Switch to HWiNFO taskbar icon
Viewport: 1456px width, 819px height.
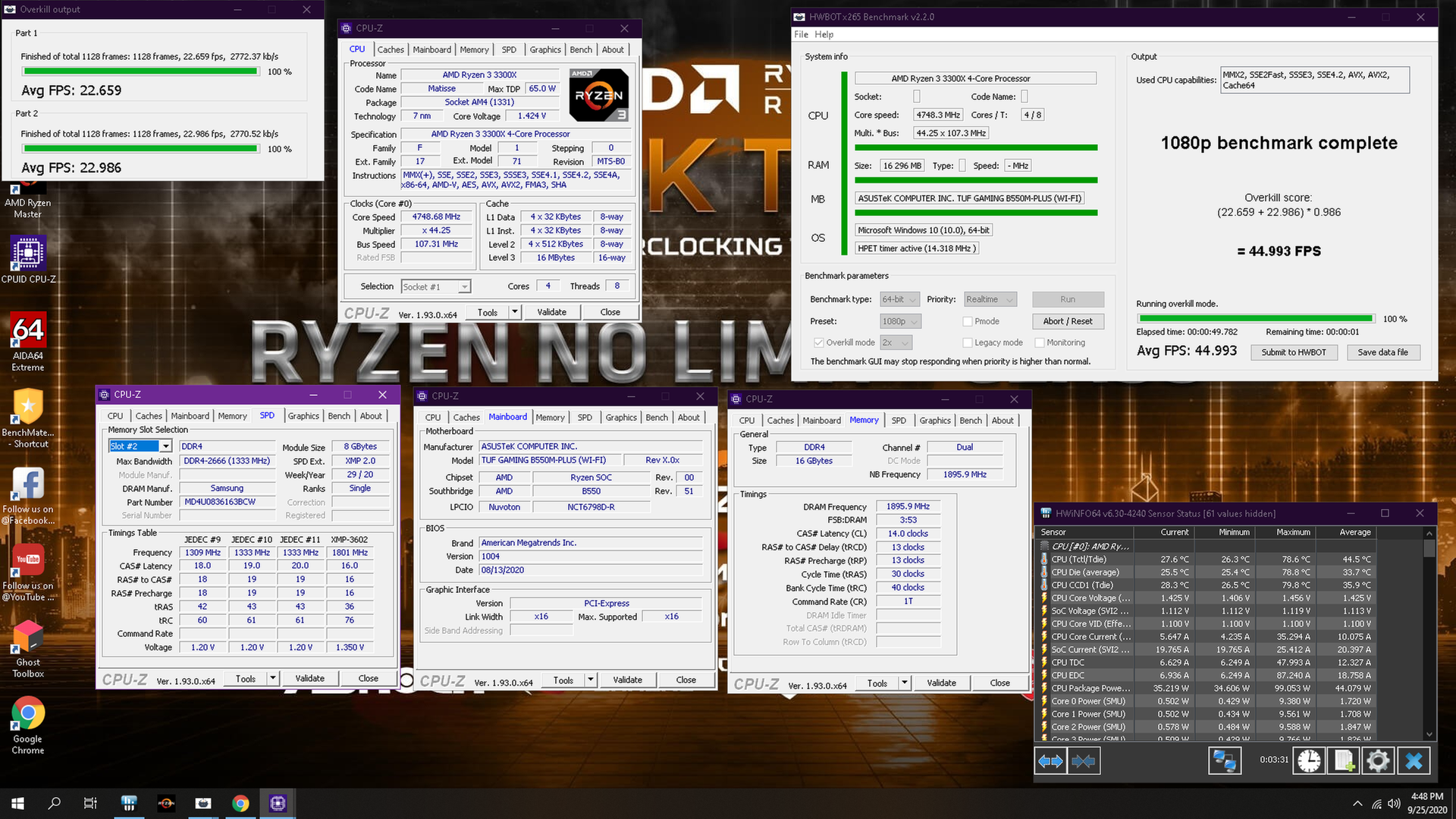click(x=129, y=803)
